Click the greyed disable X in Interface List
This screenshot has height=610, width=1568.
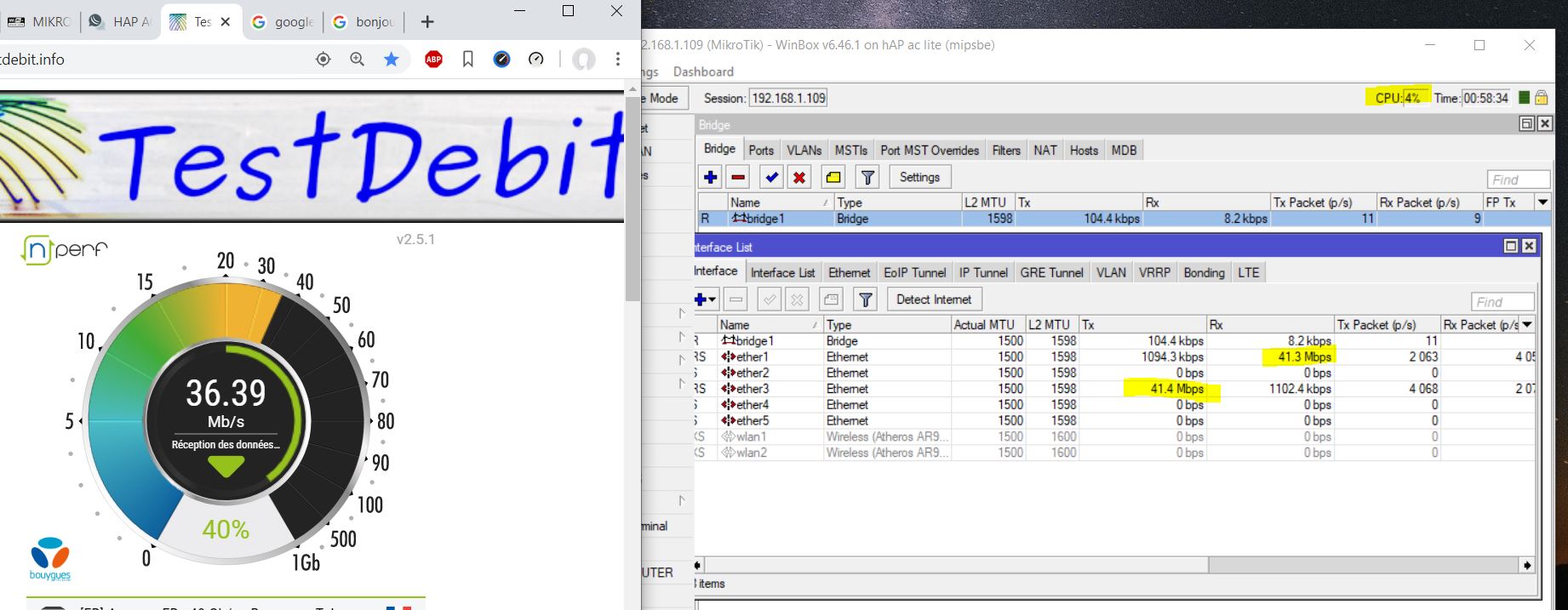(798, 299)
